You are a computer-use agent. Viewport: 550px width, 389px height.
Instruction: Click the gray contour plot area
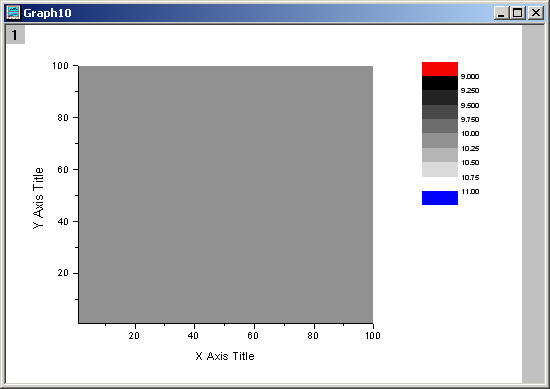[x=226, y=194]
